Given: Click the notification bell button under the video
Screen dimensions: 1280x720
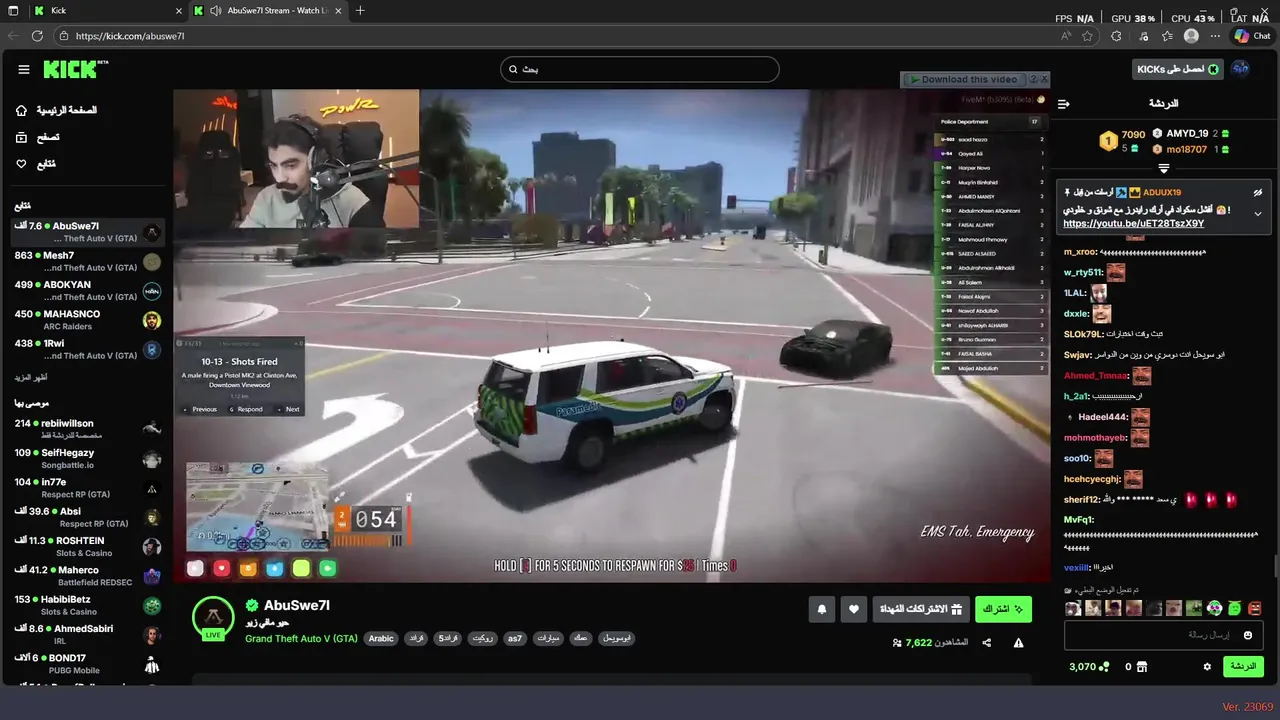Looking at the screenshot, I should click(822, 609).
